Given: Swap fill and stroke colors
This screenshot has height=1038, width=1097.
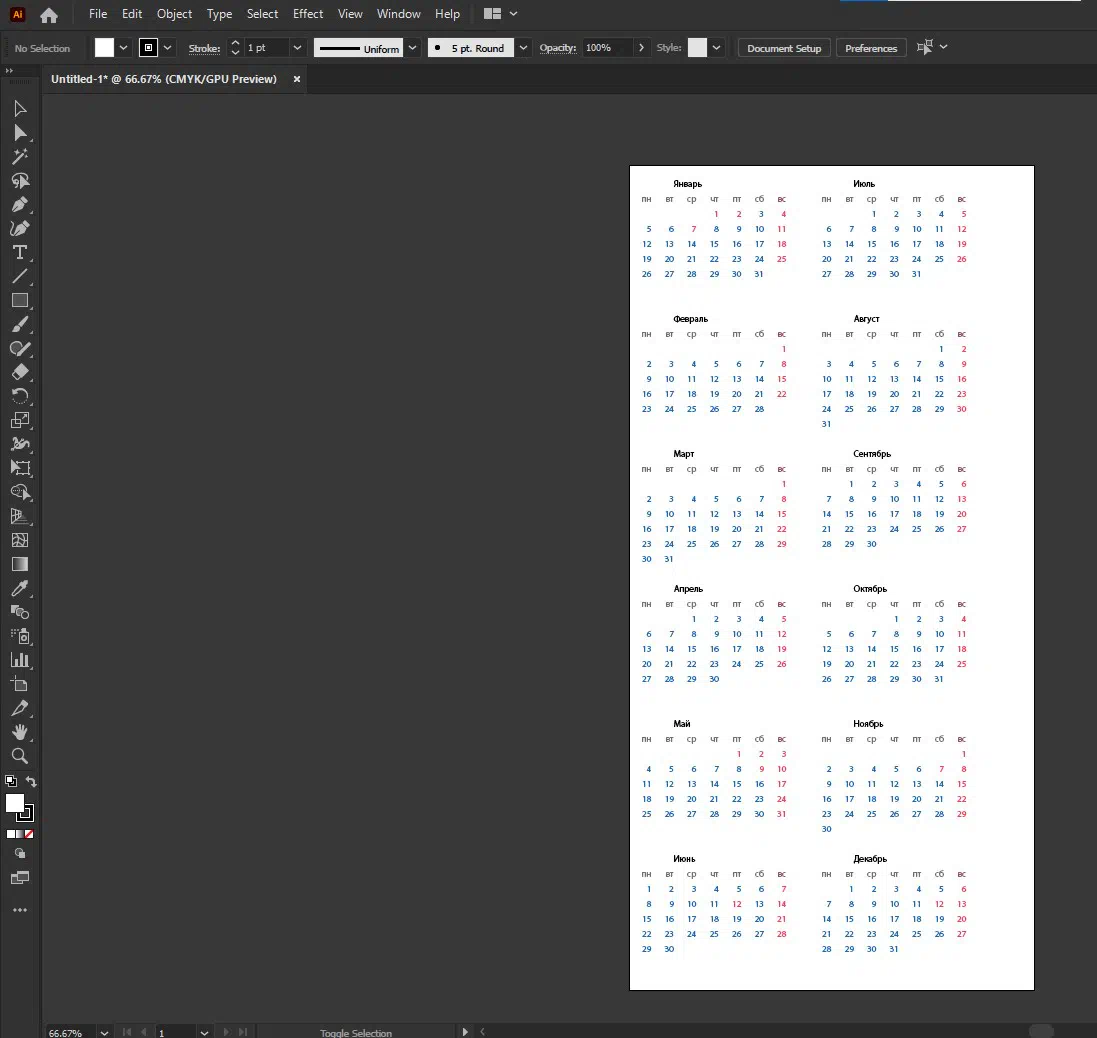Looking at the screenshot, I should click(x=31, y=782).
